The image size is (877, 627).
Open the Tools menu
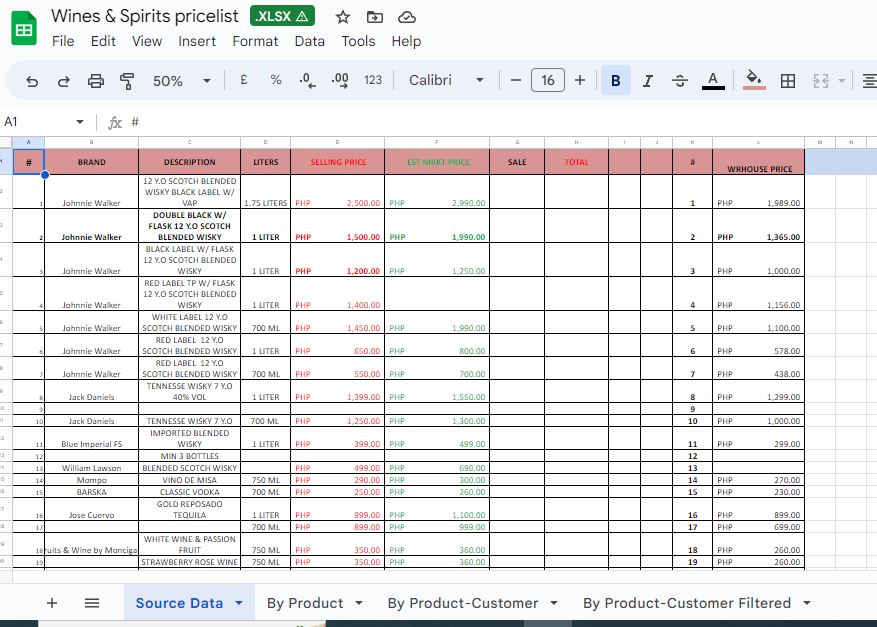coord(359,41)
